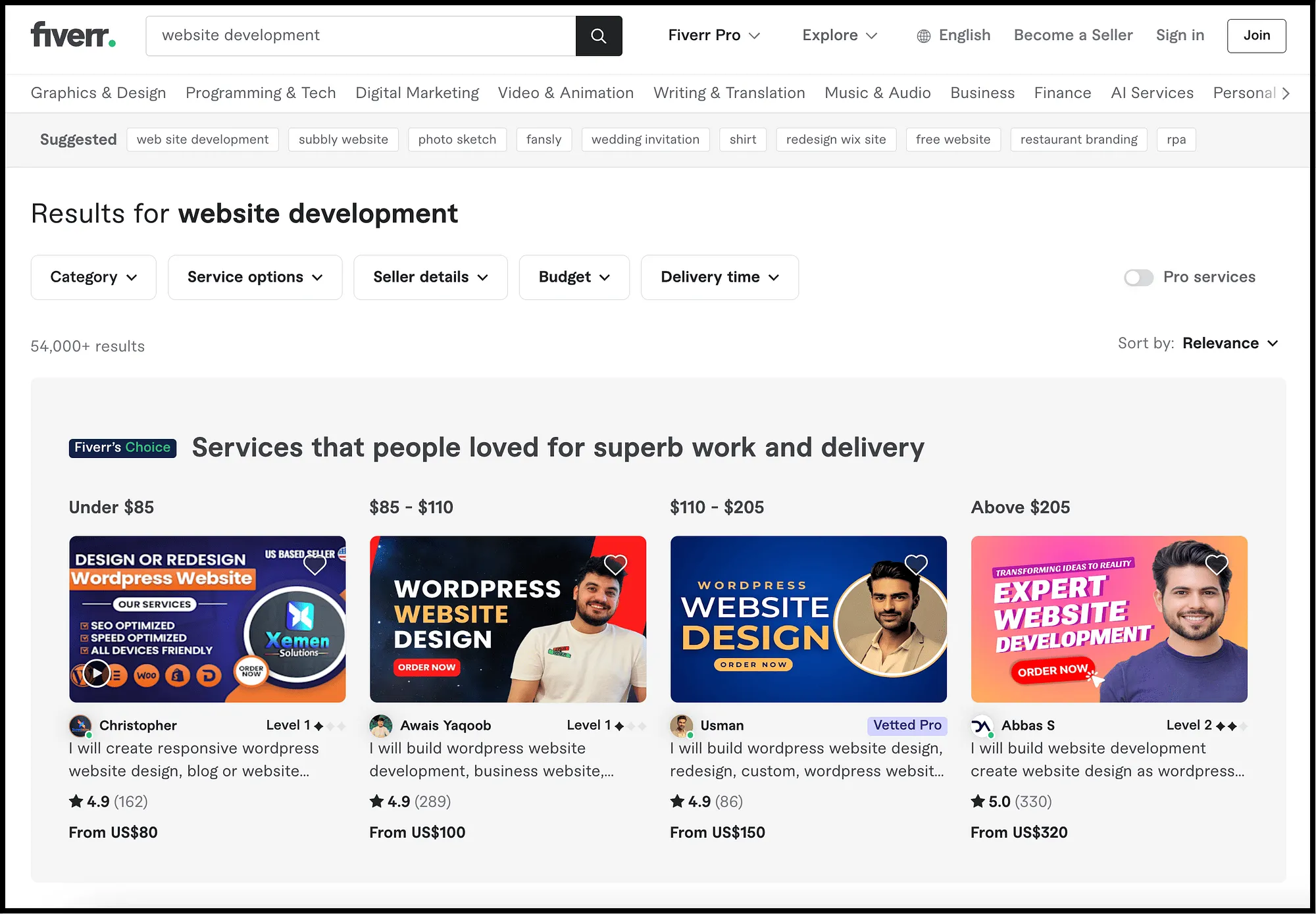
Task: Open the Design or Redesign Wordpress thumbnail
Action: point(207,619)
